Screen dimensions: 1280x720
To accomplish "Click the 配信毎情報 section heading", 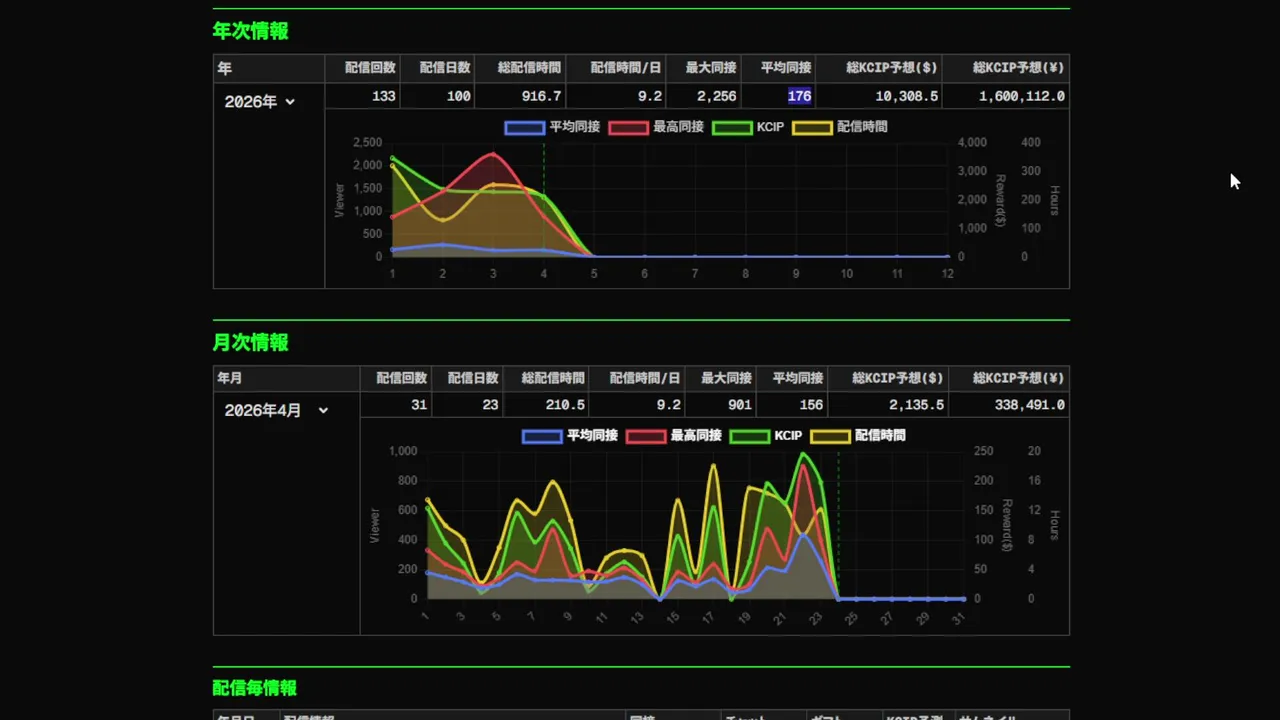I will point(254,688).
